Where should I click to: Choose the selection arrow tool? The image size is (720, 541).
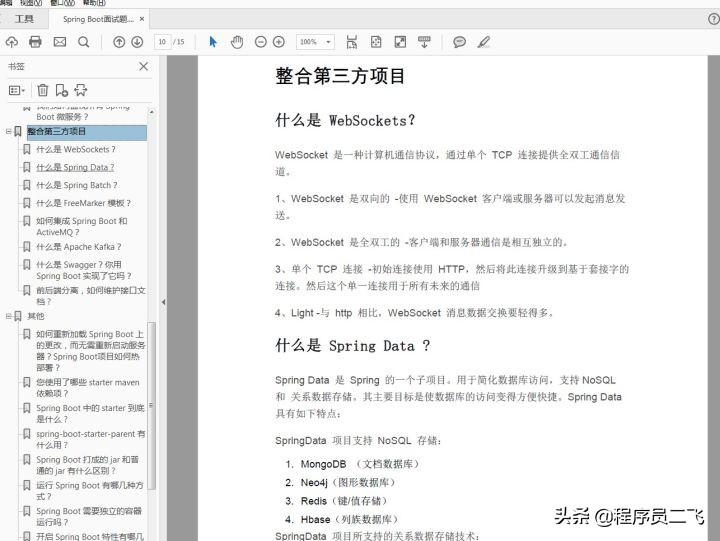tap(213, 42)
